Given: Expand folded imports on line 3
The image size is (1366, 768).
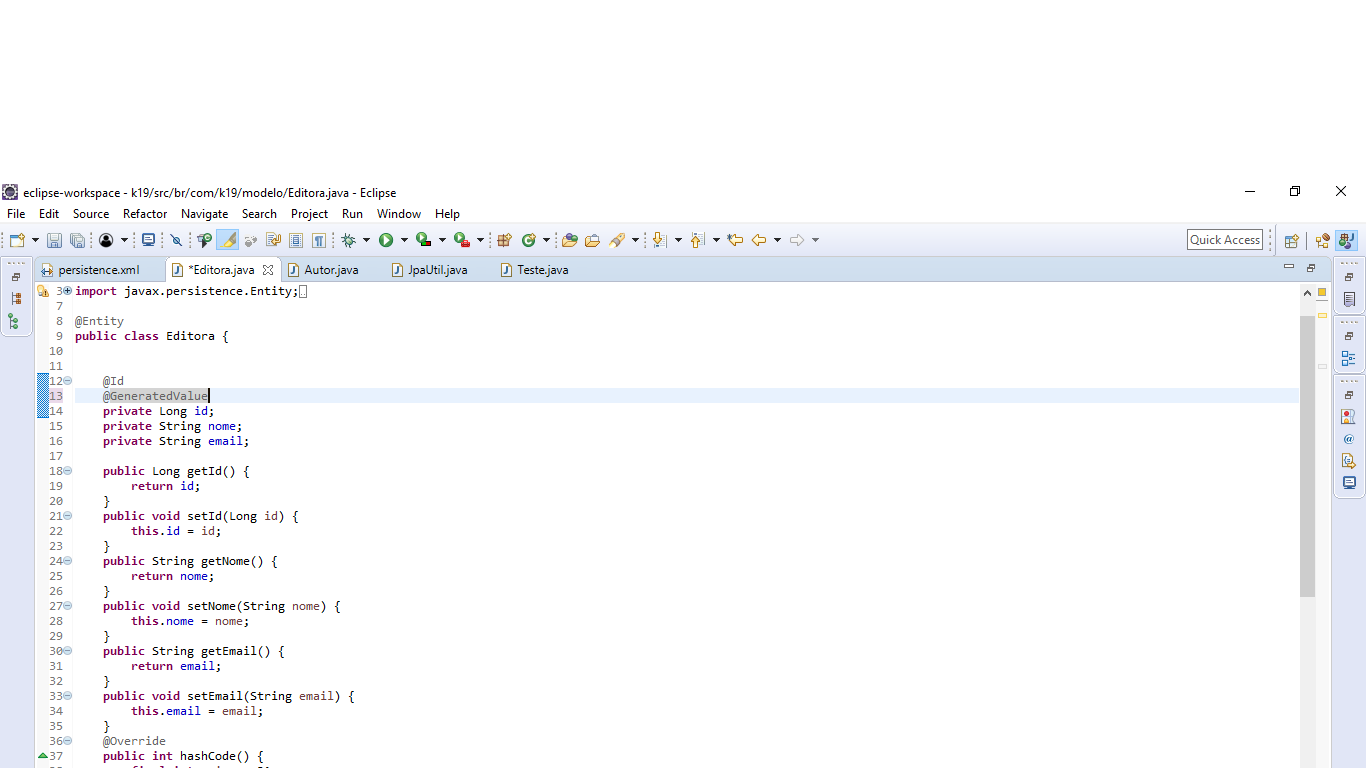Looking at the screenshot, I should [68, 291].
